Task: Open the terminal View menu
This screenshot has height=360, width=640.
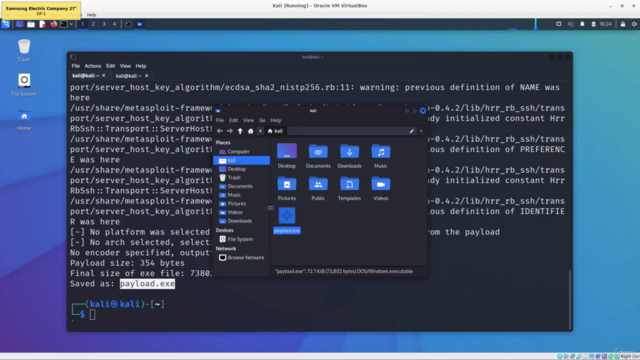Action: pyautogui.click(x=125, y=66)
